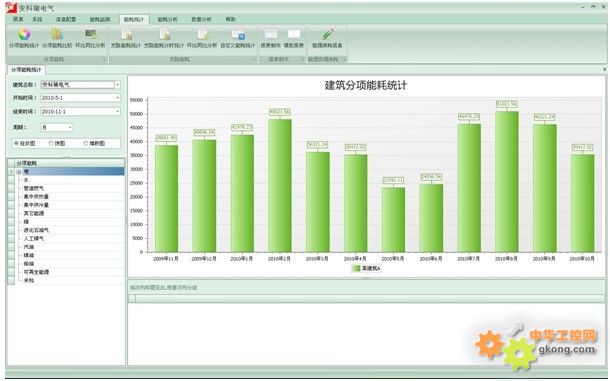Open the 信息配置 ribbon tab
Screen dimensions: 610x381
66,19
